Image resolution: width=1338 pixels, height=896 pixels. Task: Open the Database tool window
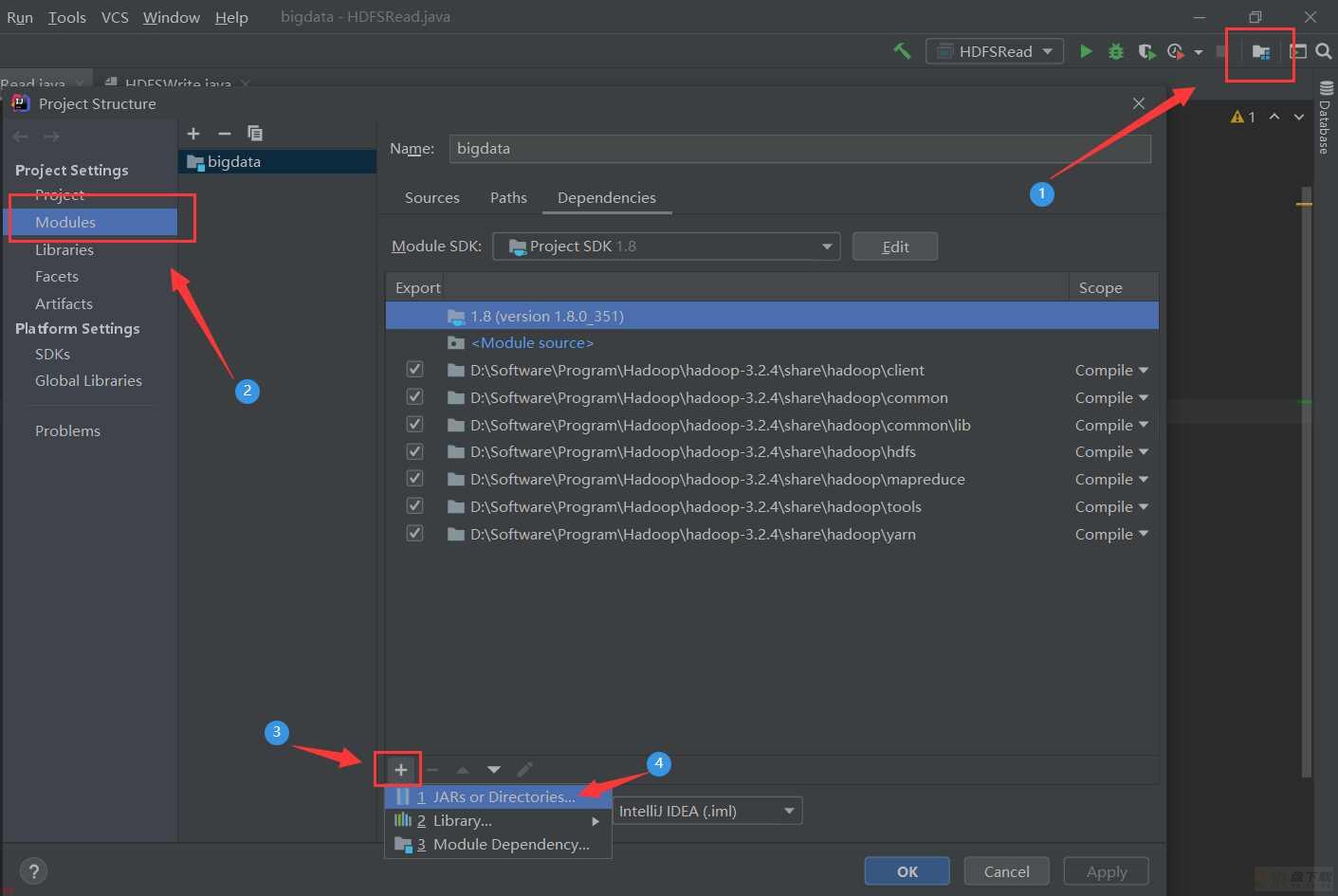click(x=1326, y=119)
